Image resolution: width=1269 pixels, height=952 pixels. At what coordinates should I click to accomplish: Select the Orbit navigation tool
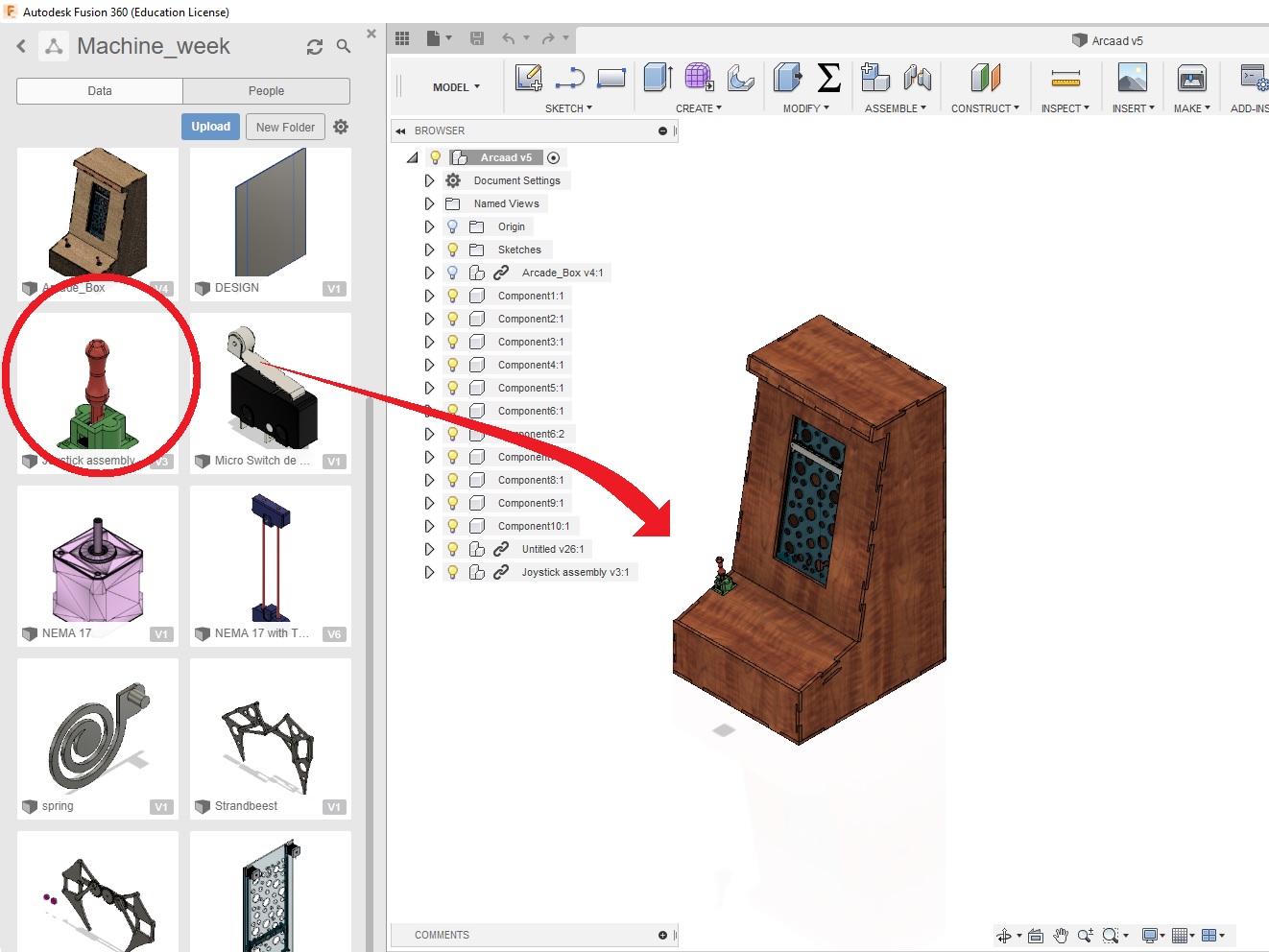coord(1004,936)
